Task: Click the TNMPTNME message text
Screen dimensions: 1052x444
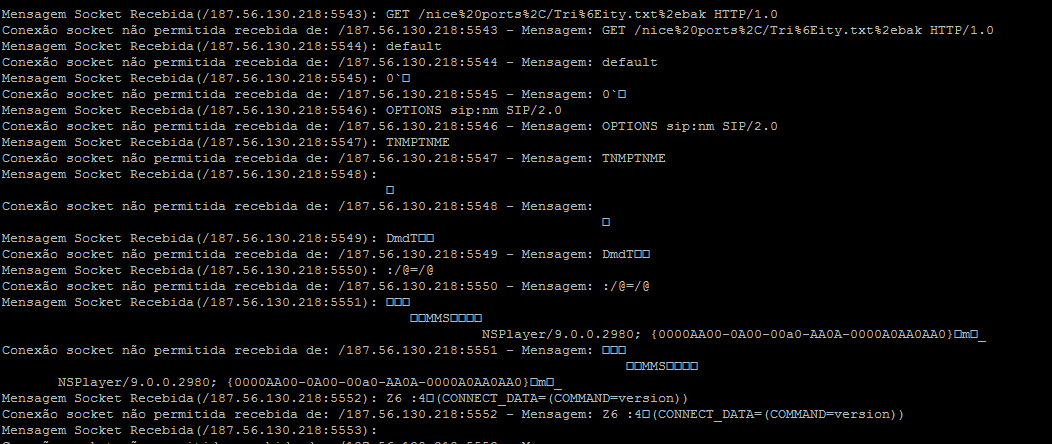Action: 417,143
